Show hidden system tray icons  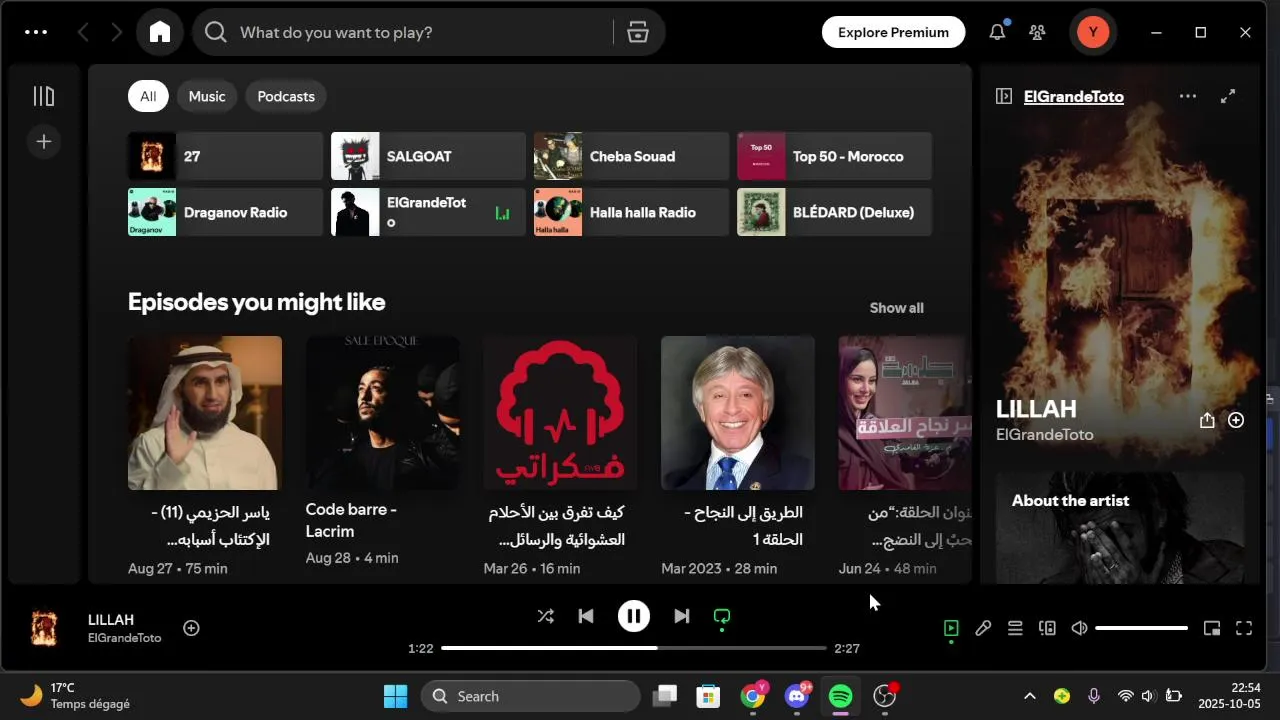[1029, 696]
